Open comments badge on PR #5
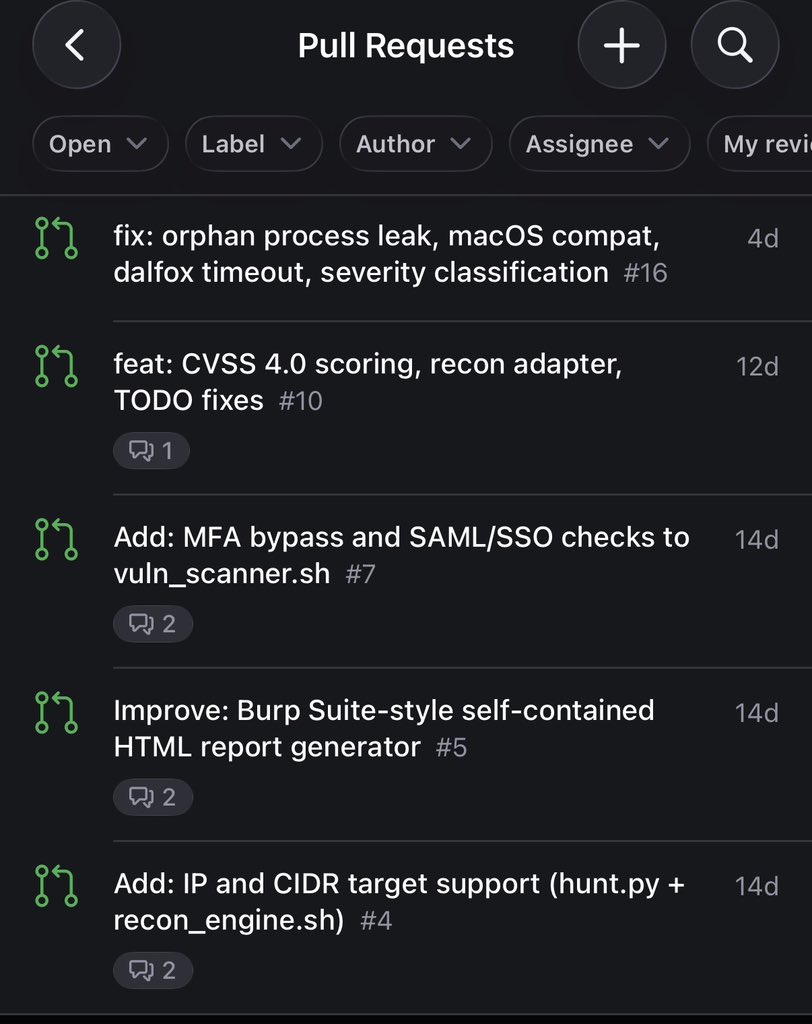This screenshot has height=1024, width=812. coord(153,797)
